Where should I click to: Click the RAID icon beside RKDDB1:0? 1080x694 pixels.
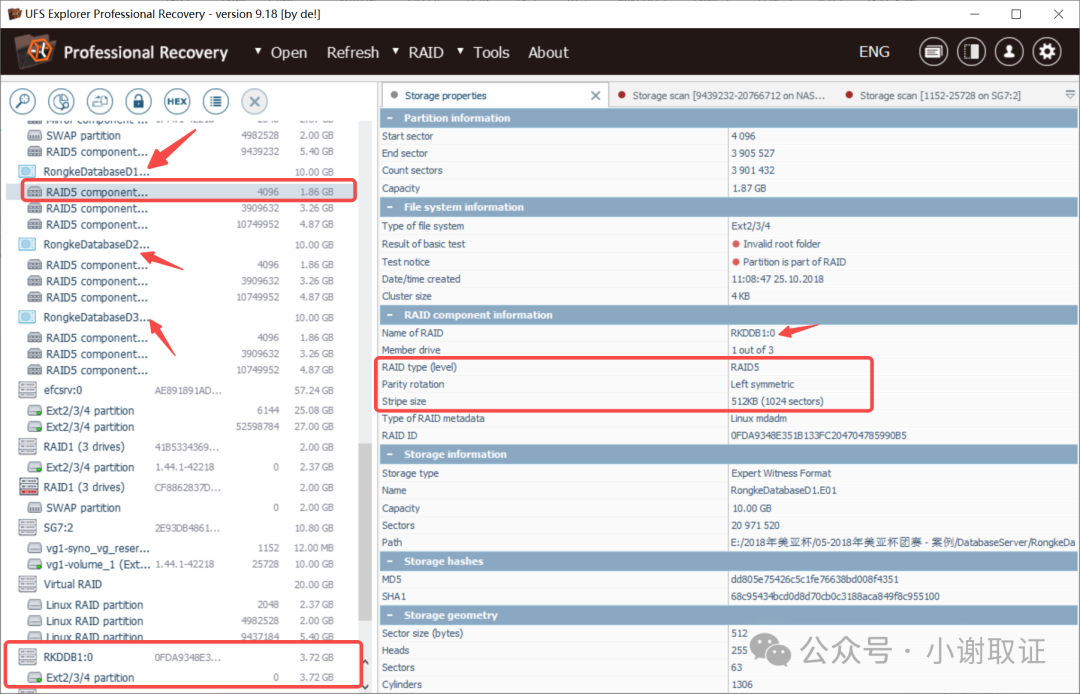[x=28, y=658]
